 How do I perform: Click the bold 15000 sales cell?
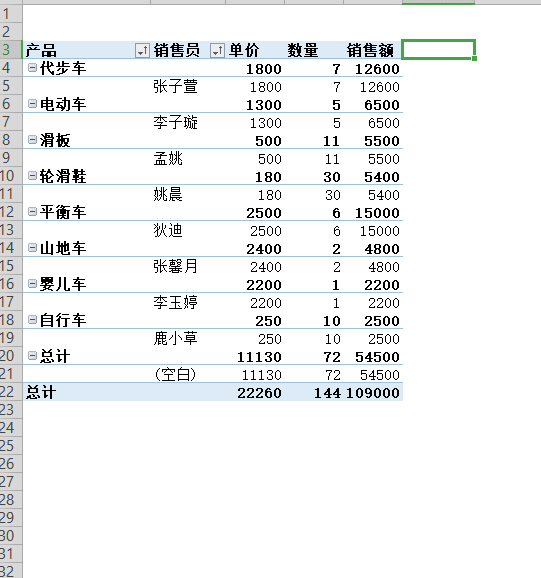[373, 212]
